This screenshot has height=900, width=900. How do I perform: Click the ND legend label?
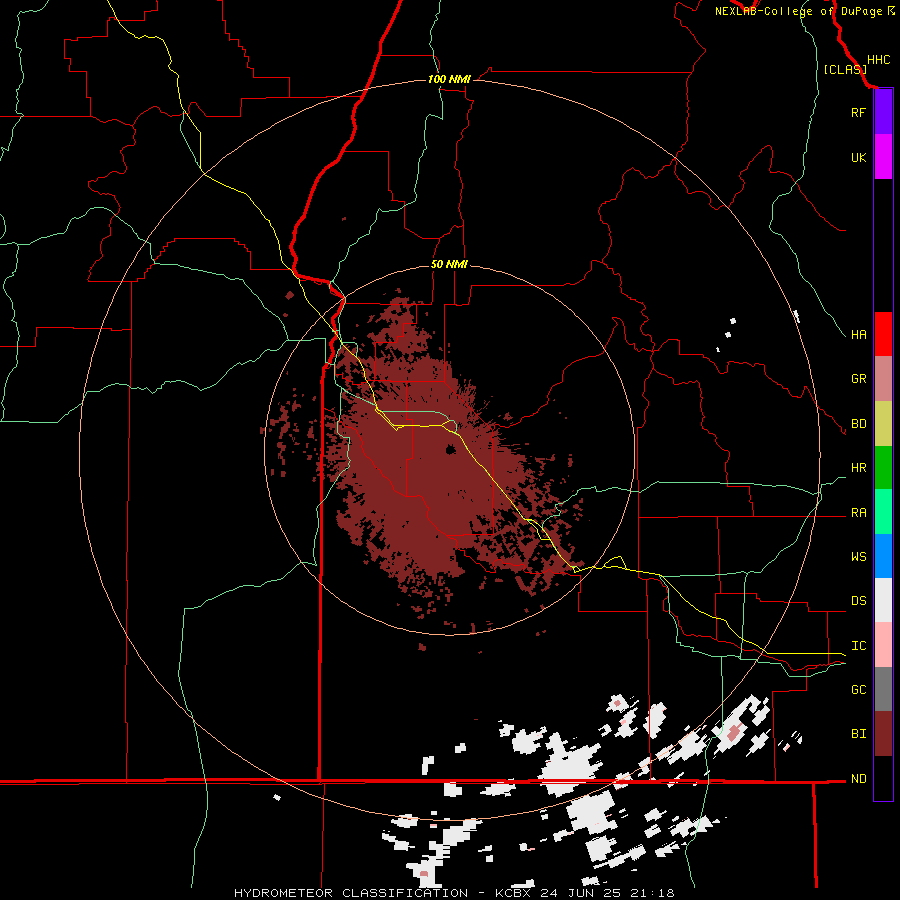pyautogui.click(x=858, y=779)
